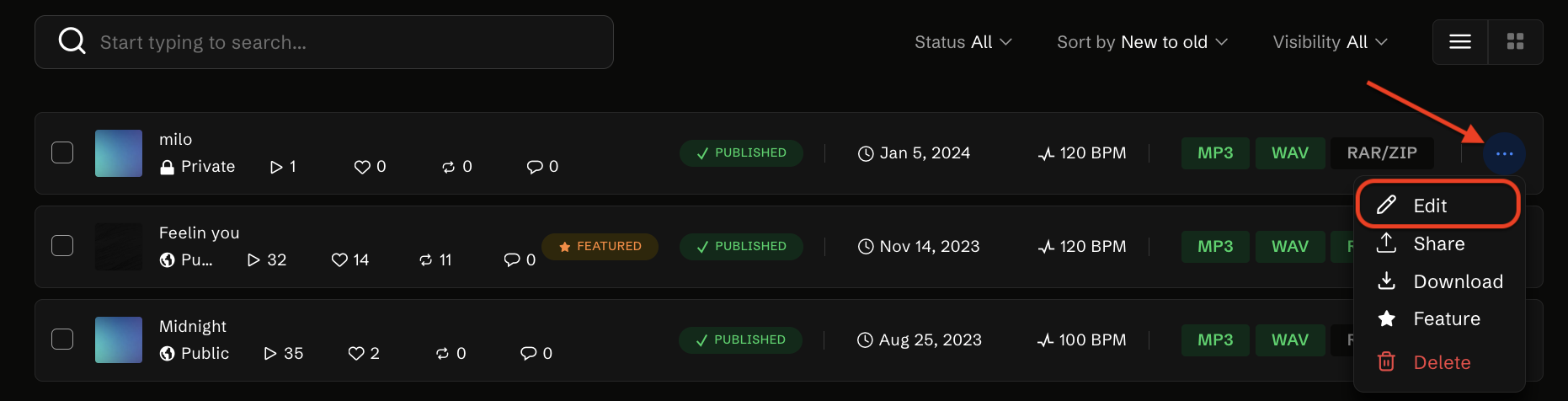
Task: Open the three-dot menu for milo
Action: click(x=1504, y=153)
